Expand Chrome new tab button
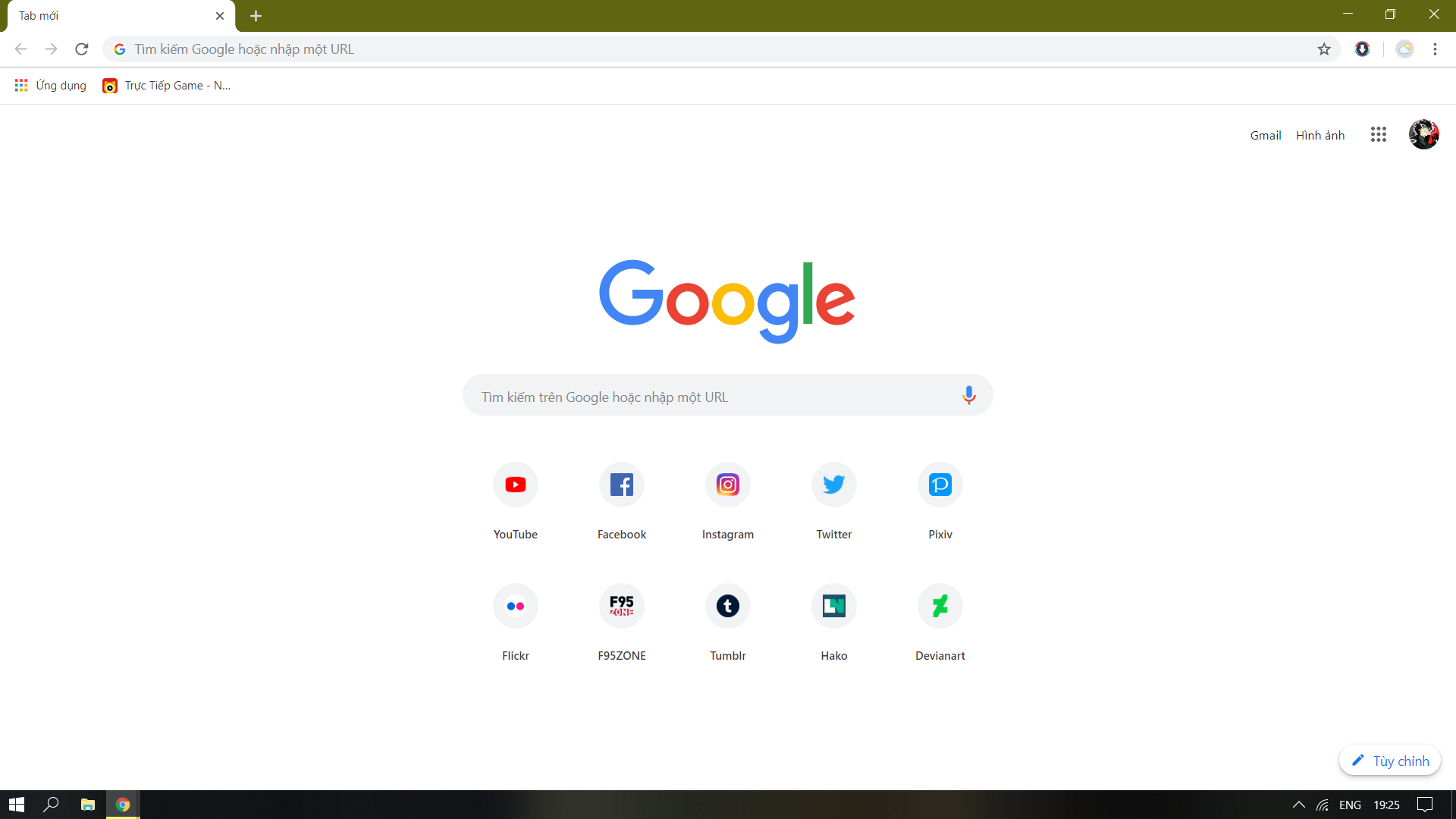1456x819 pixels. pos(256,16)
